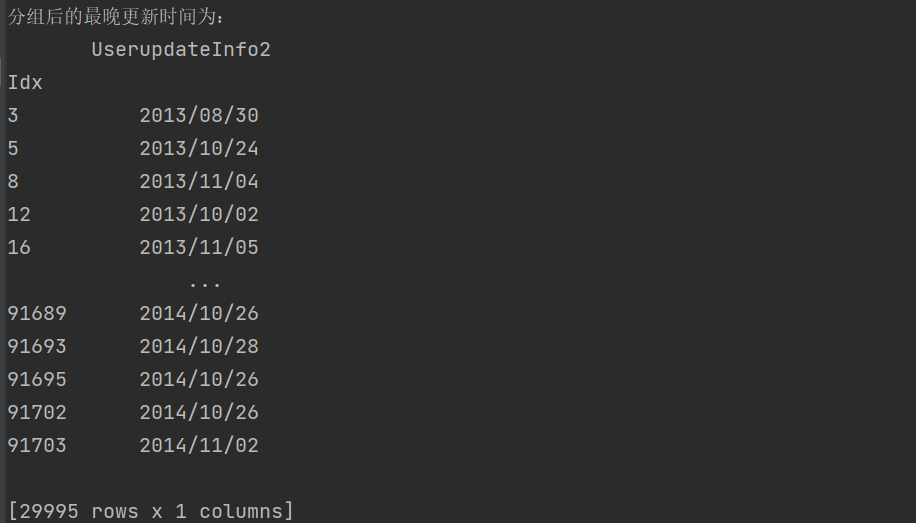Click index value 91695
Viewport: 916px width, 523px height.
[x=37, y=379]
